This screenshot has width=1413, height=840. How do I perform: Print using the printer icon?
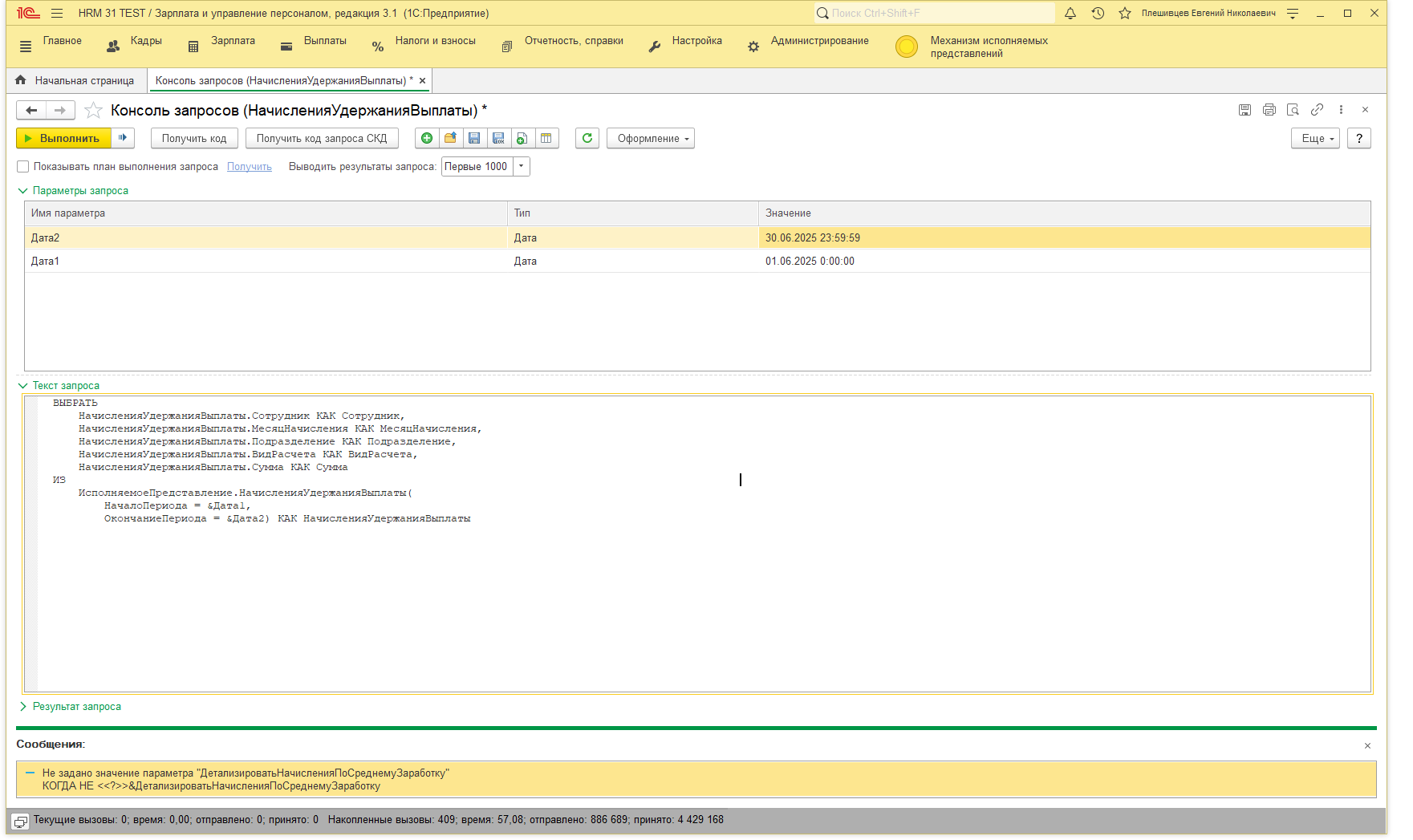(x=1269, y=110)
